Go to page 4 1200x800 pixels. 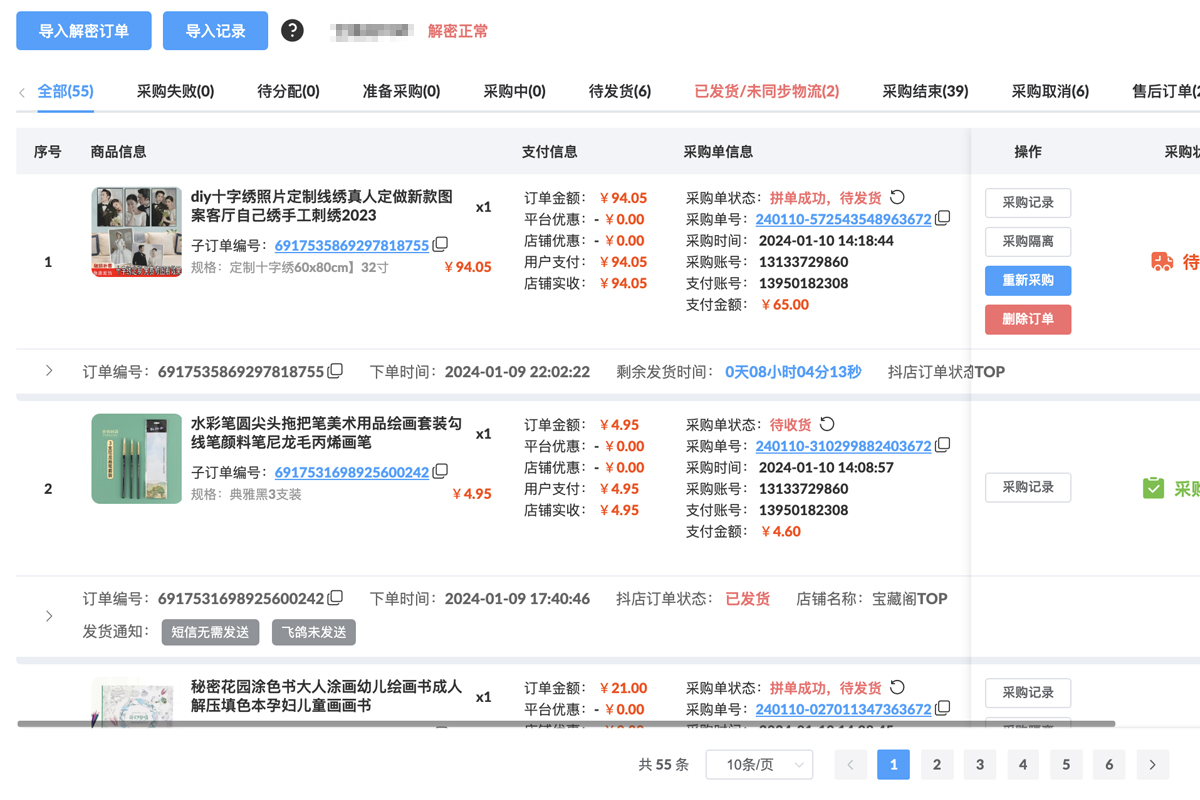[1022, 765]
